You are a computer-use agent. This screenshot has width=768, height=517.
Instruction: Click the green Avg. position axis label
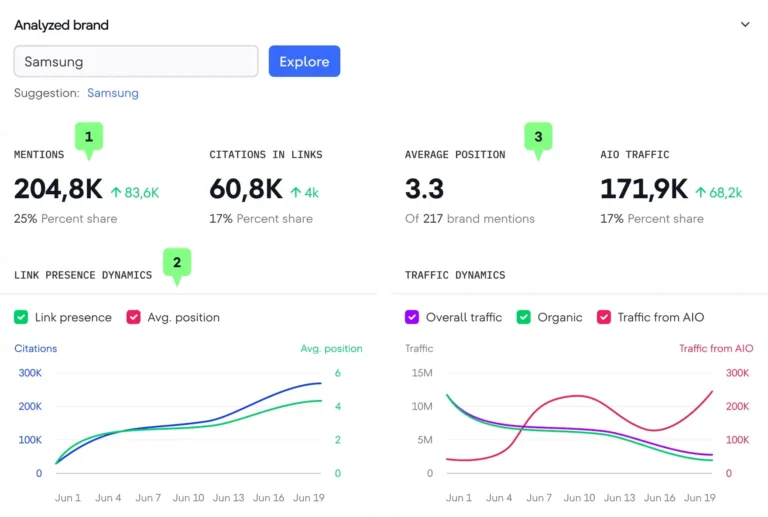pyautogui.click(x=331, y=349)
